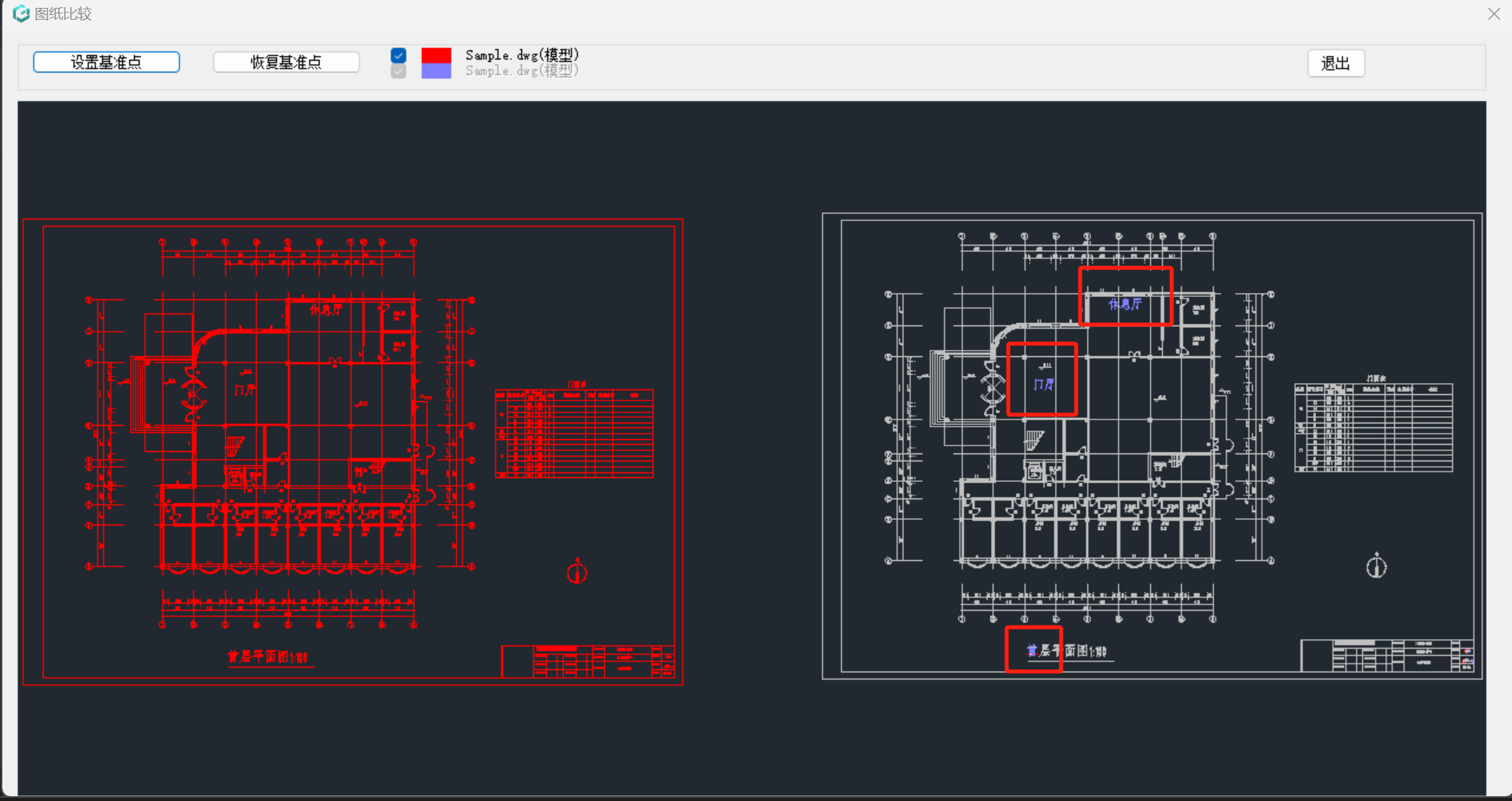Click north arrow symbol in red drawing
The image size is (1512, 801).
click(577, 571)
